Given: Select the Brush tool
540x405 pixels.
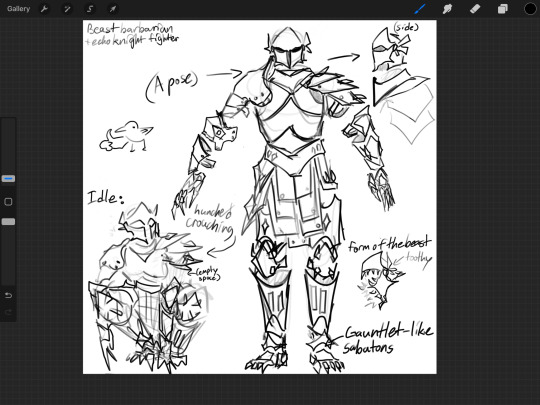Looking at the screenshot, I should pyautogui.click(x=420, y=9).
